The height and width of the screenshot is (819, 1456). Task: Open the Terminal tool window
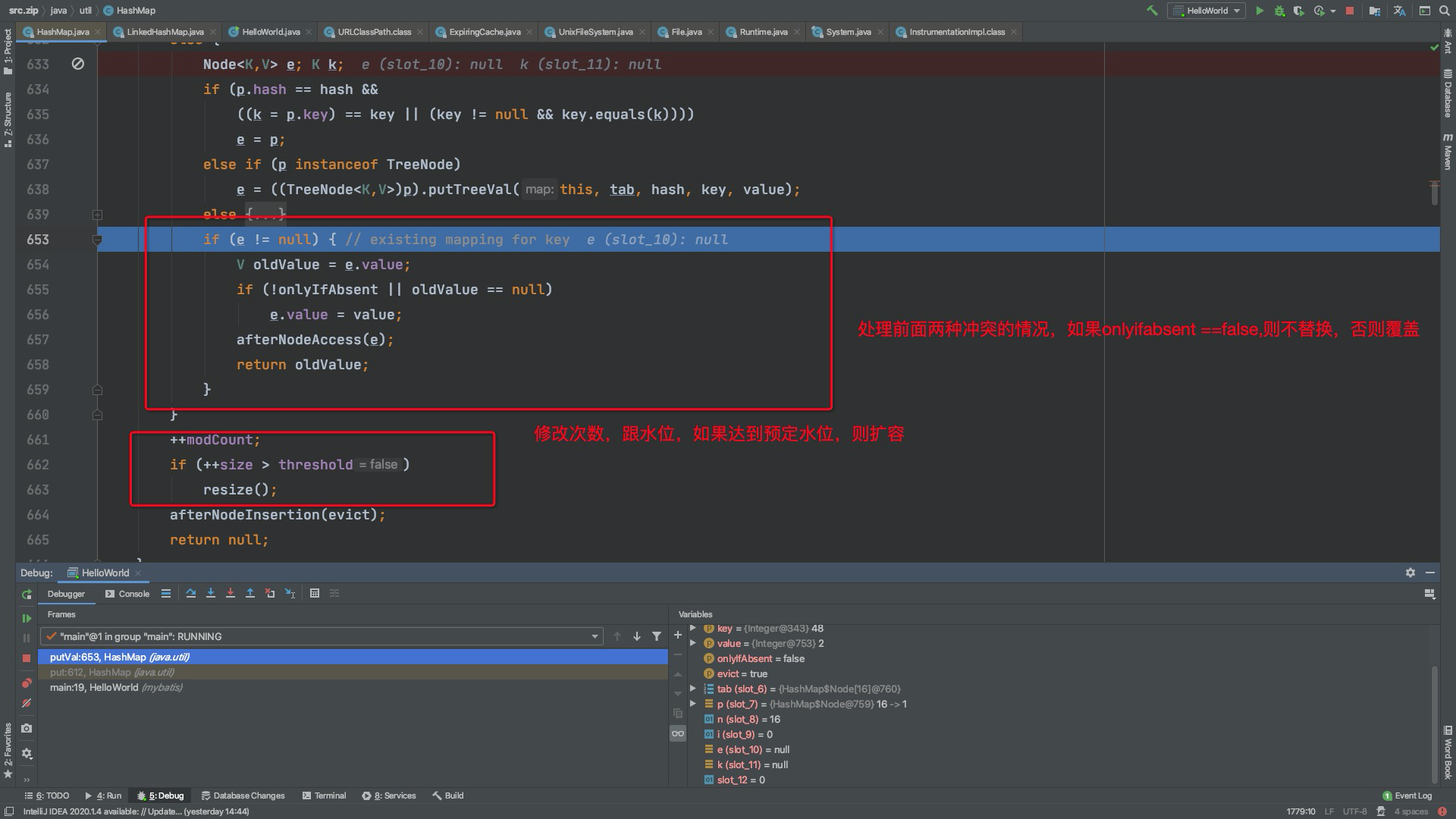point(324,795)
